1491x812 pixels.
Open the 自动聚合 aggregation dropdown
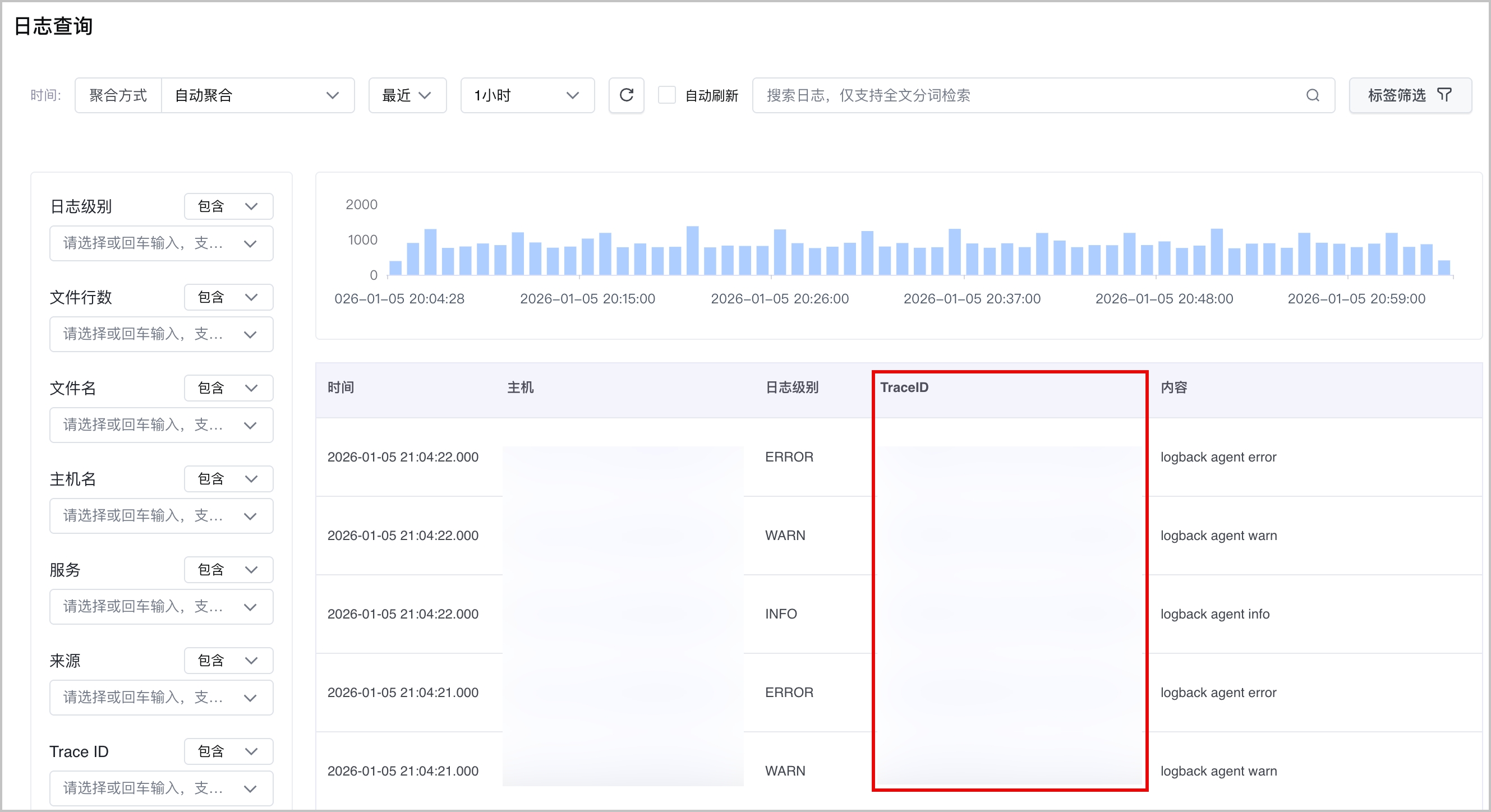[257, 95]
